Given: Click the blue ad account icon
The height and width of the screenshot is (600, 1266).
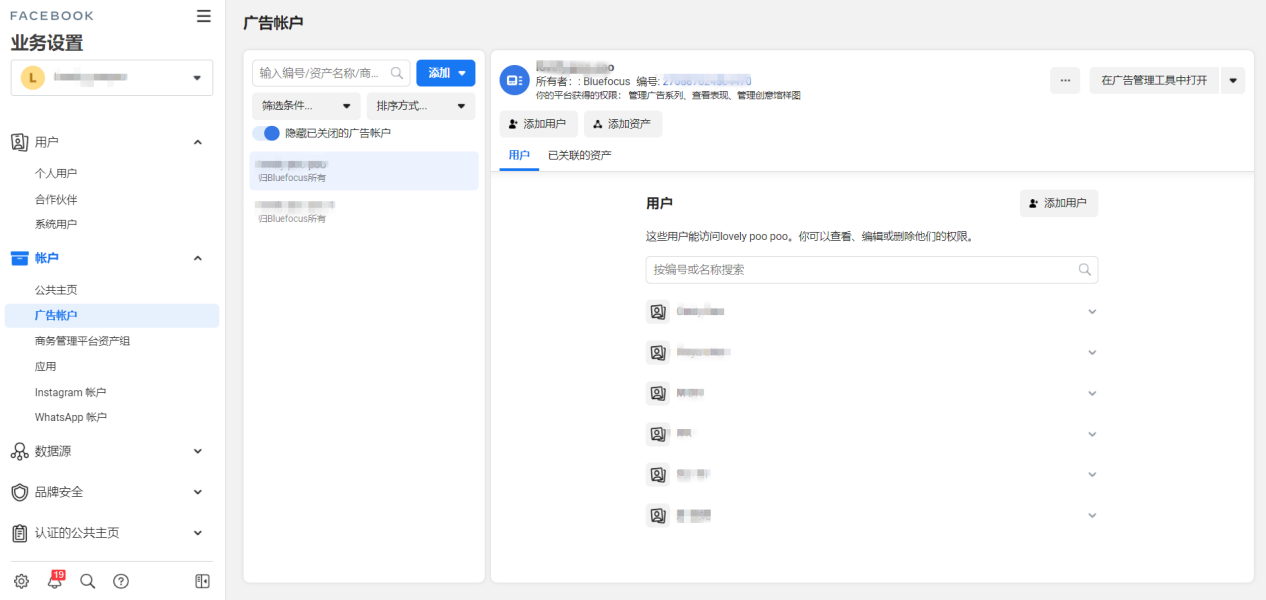Looking at the screenshot, I should pyautogui.click(x=514, y=80).
